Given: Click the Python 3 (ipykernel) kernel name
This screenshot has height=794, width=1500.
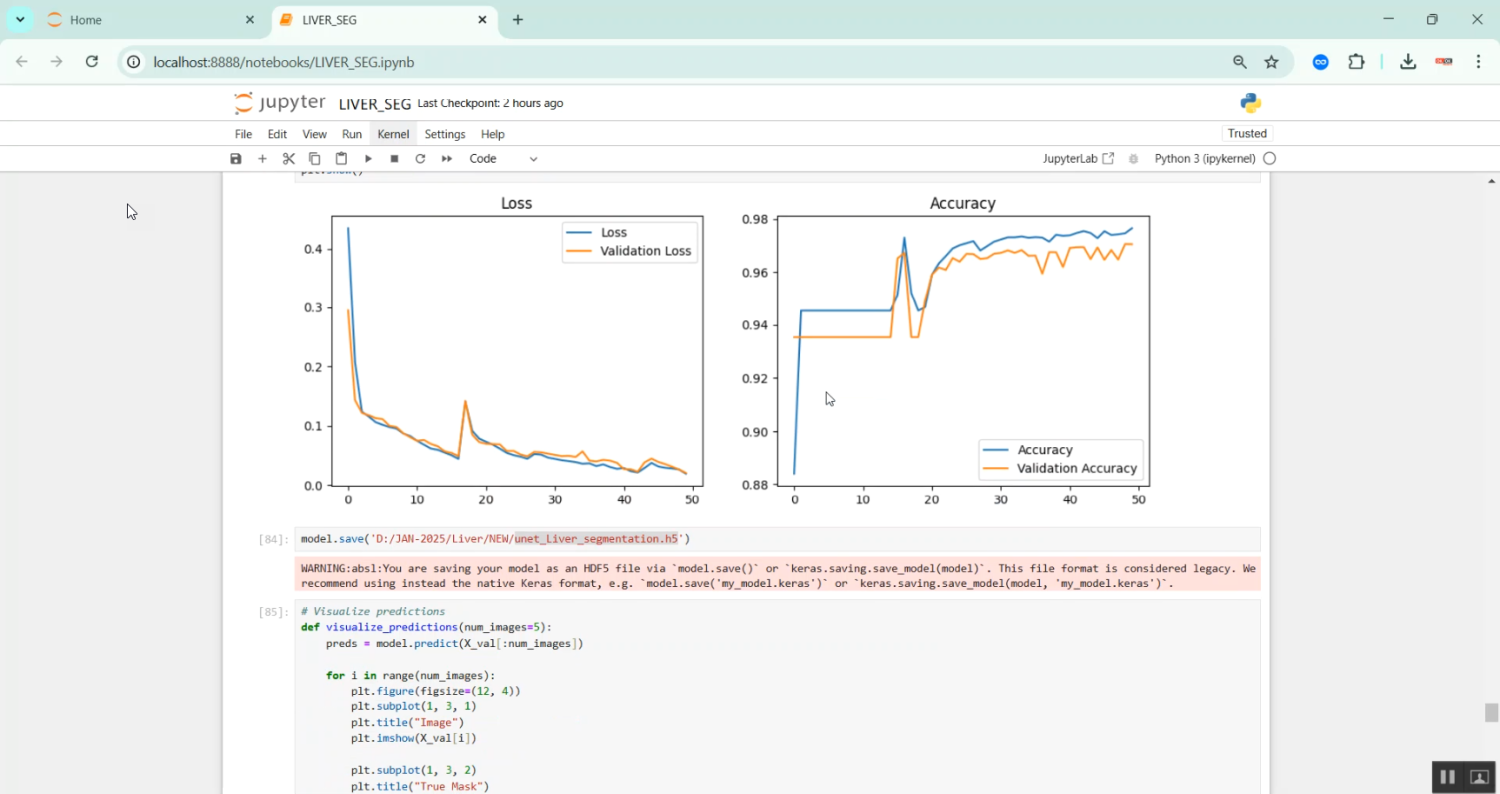Looking at the screenshot, I should 1204,159.
